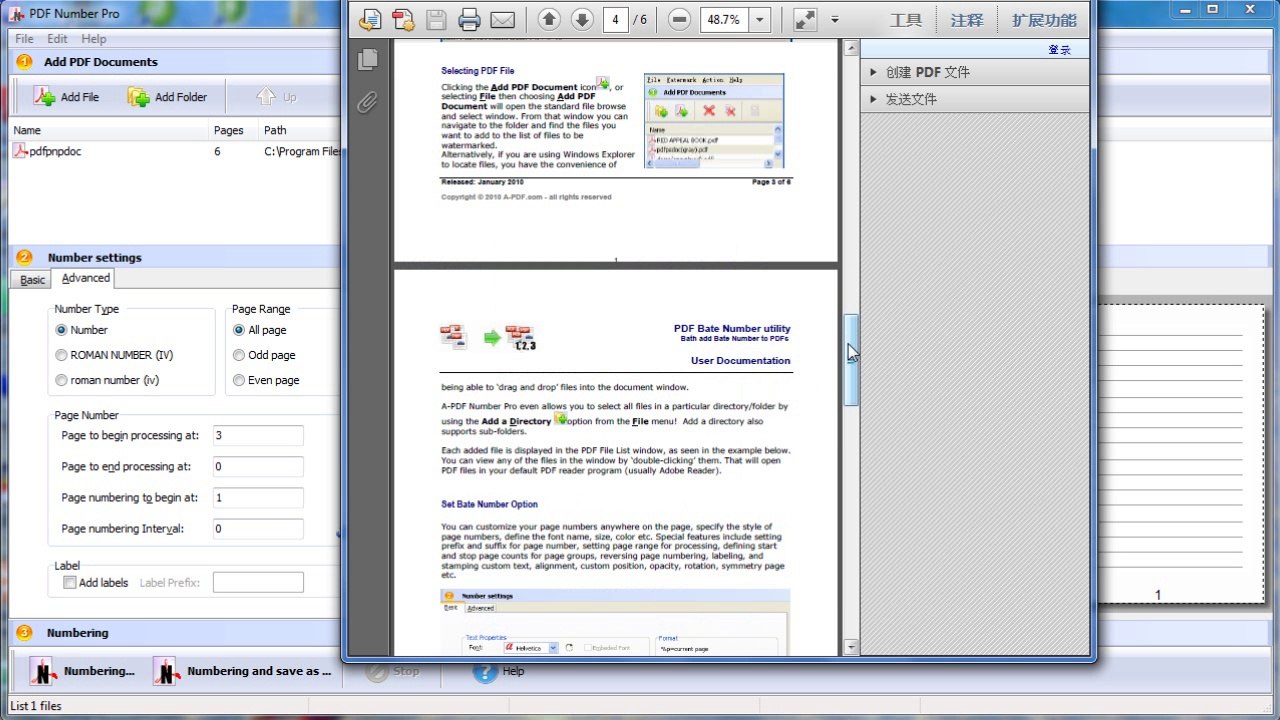Open the zoom percentage dropdown arrow

[x=760, y=20]
